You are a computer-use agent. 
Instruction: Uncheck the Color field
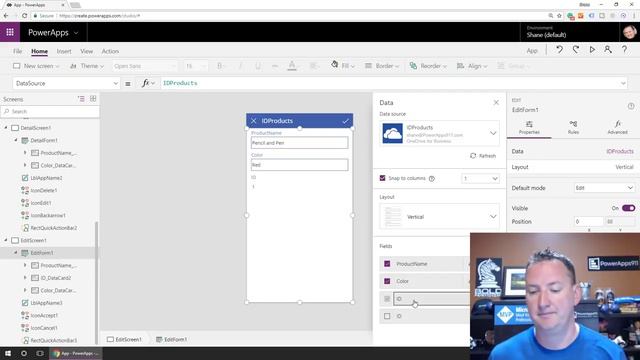click(x=387, y=281)
